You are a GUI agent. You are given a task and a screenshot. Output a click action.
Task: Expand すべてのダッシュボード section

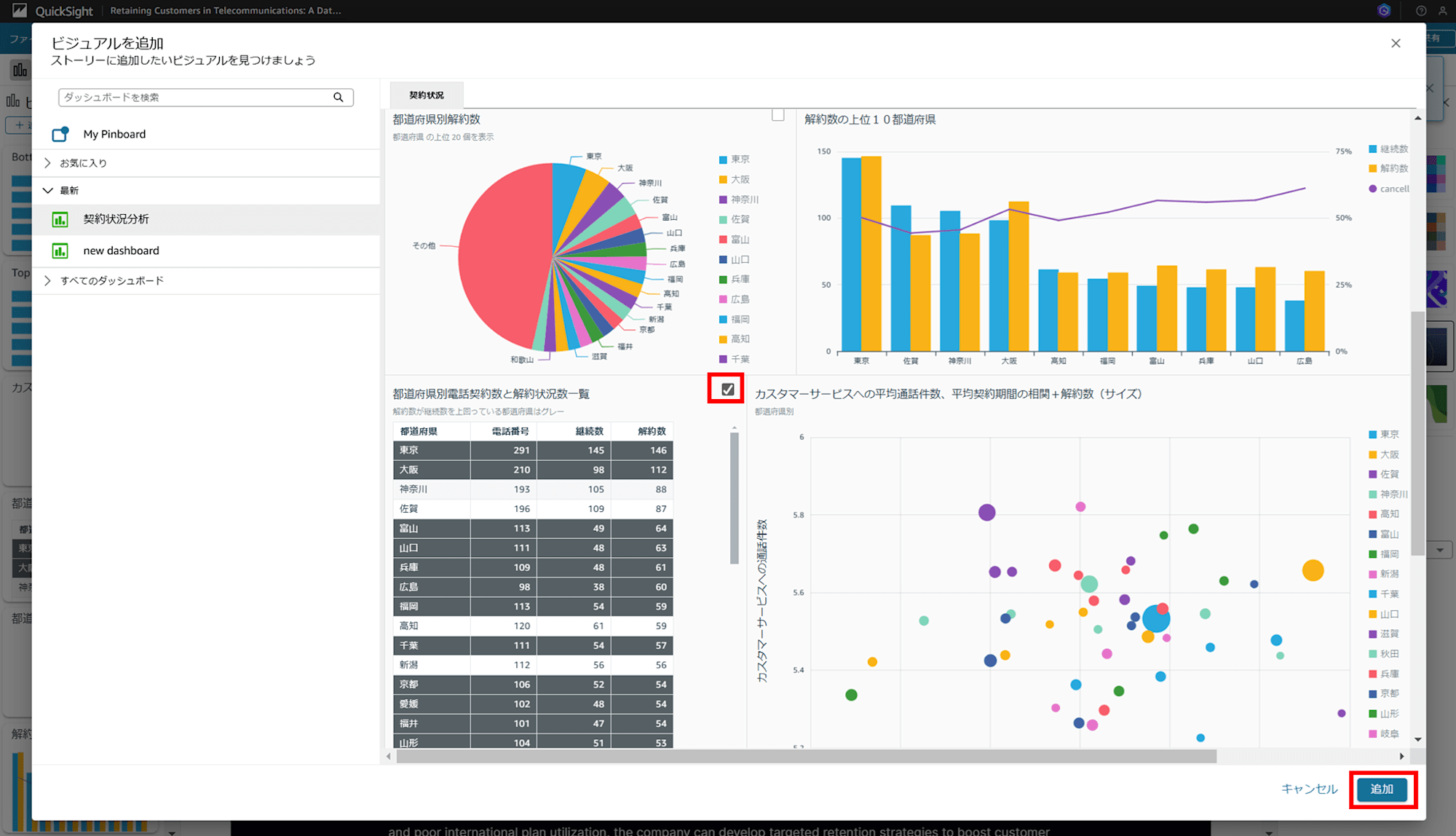48,281
